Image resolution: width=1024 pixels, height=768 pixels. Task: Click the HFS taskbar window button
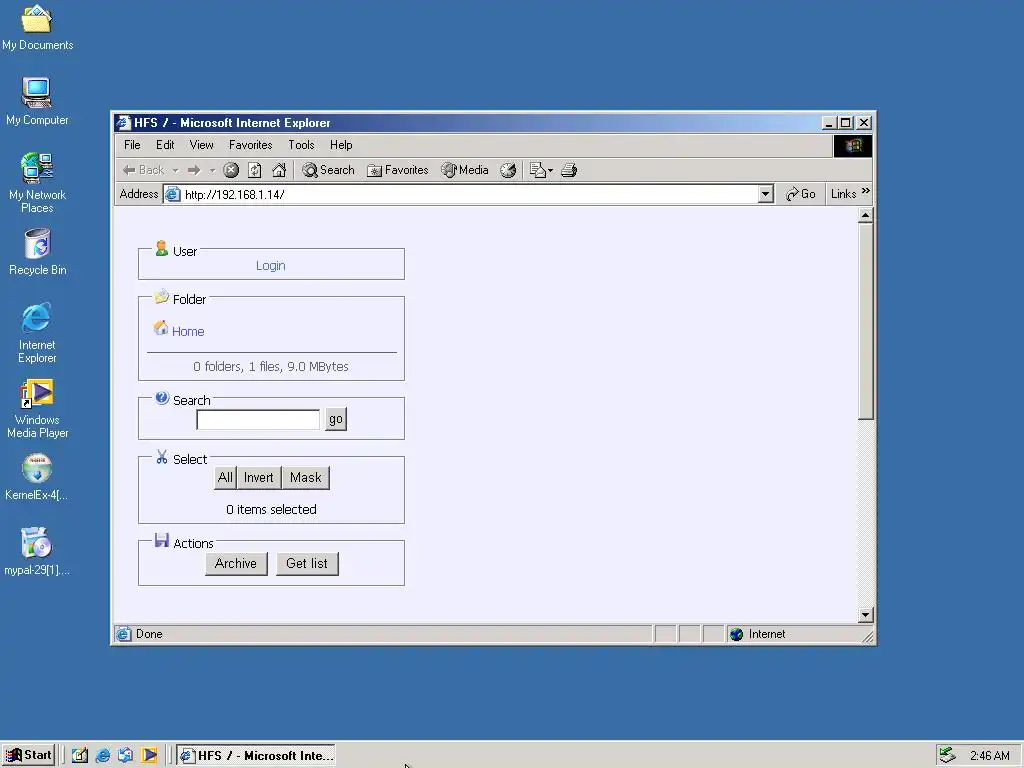tap(257, 756)
